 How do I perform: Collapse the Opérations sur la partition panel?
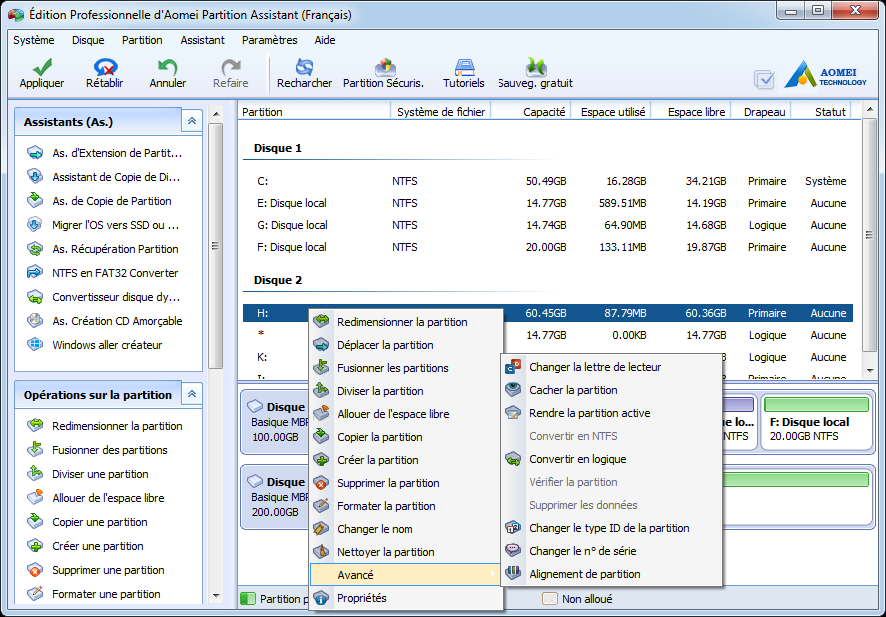(x=192, y=394)
